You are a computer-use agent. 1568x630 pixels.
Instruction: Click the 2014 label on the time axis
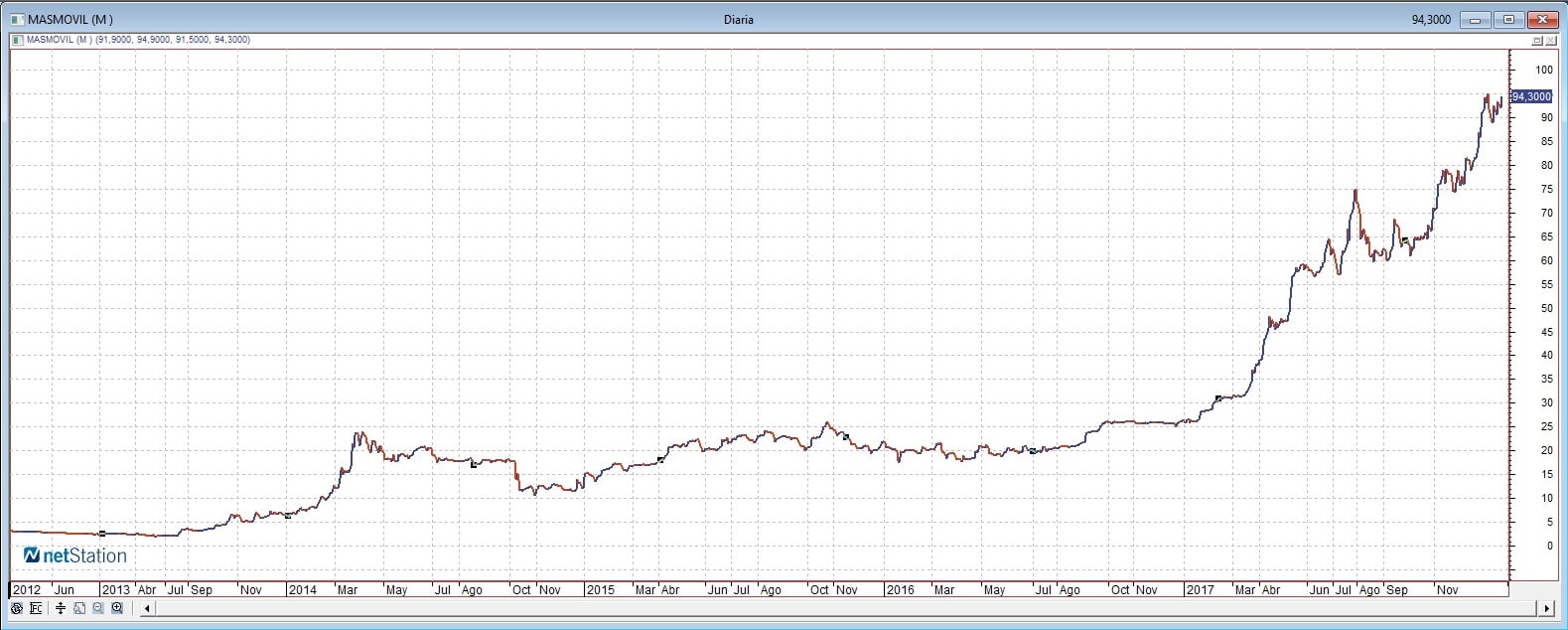(302, 590)
